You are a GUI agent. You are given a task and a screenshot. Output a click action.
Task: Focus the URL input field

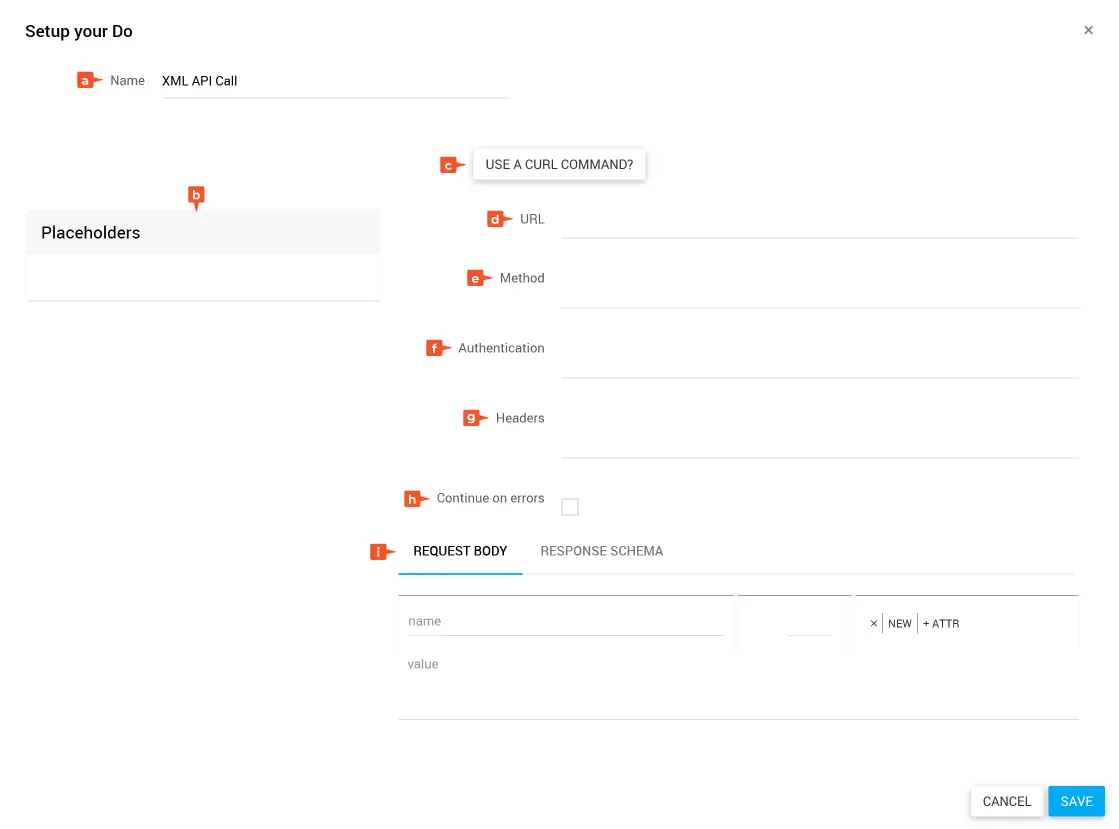tap(820, 222)
